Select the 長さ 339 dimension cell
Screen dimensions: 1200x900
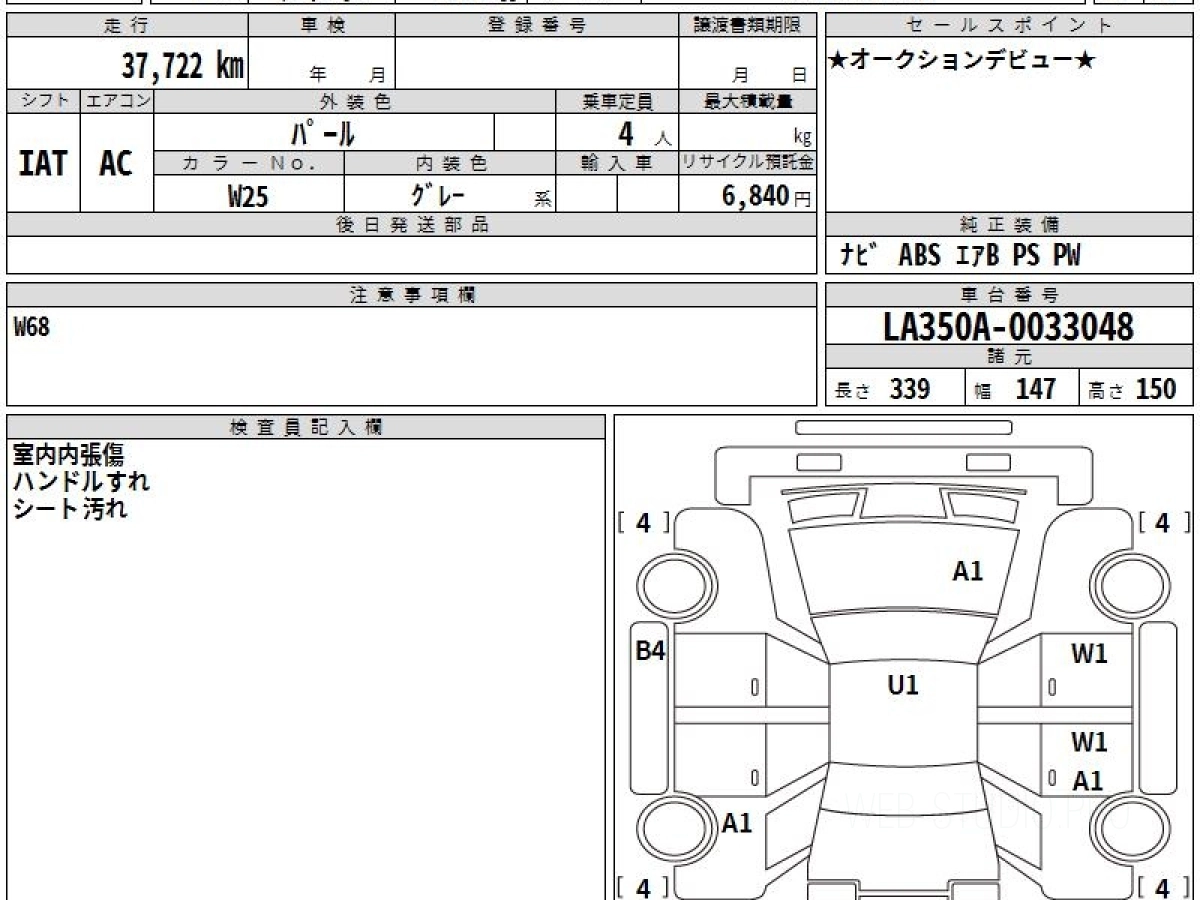tap(895, 389)
